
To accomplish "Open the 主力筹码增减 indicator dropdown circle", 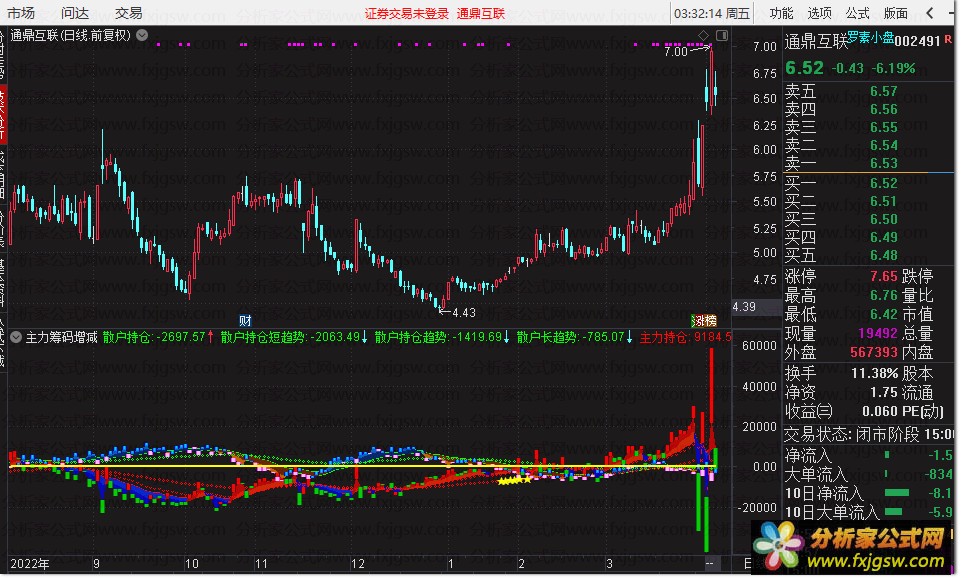I will (x=16, y=337).
